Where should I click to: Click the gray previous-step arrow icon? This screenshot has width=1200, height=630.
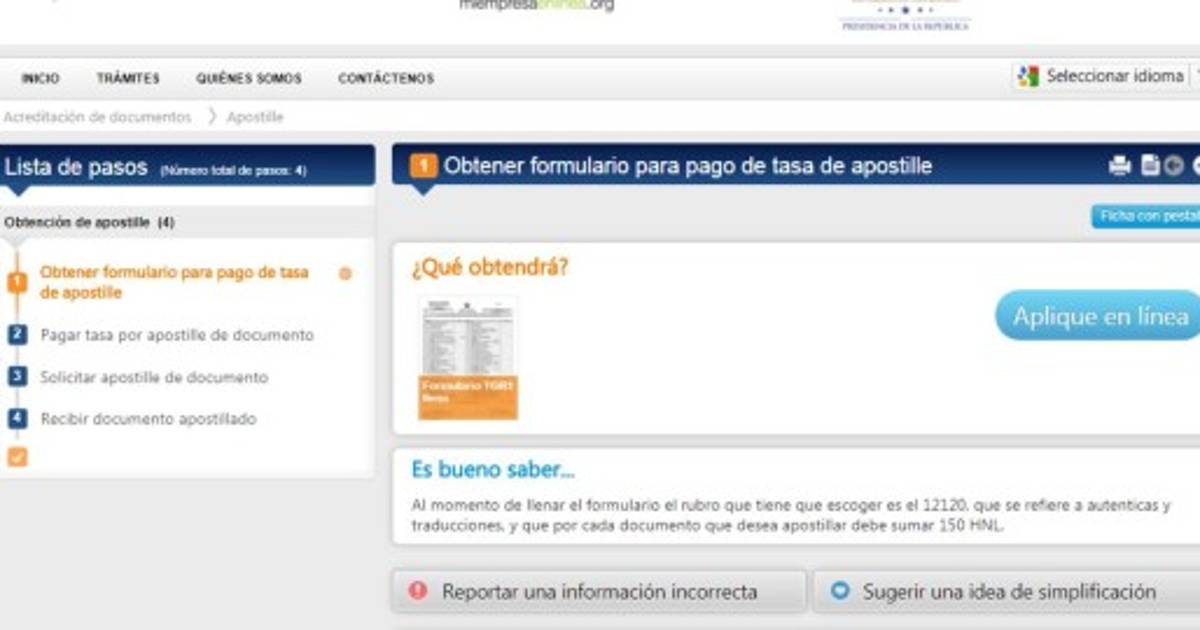[x=1174, y=166]
